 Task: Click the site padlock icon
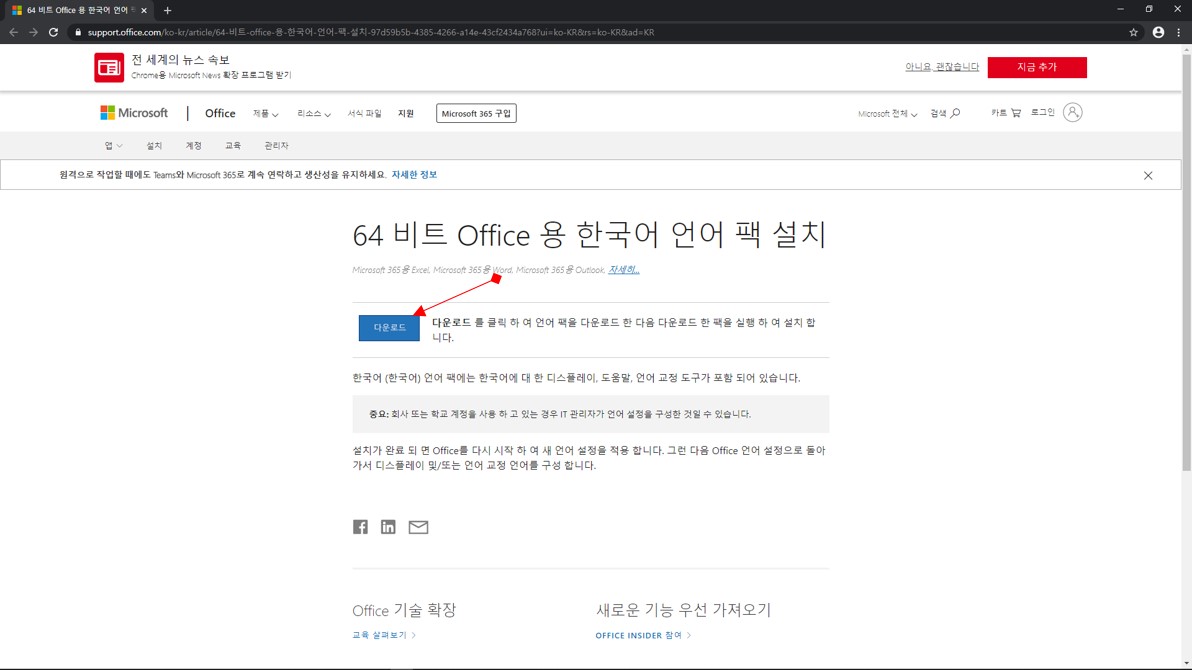(78, 32)
